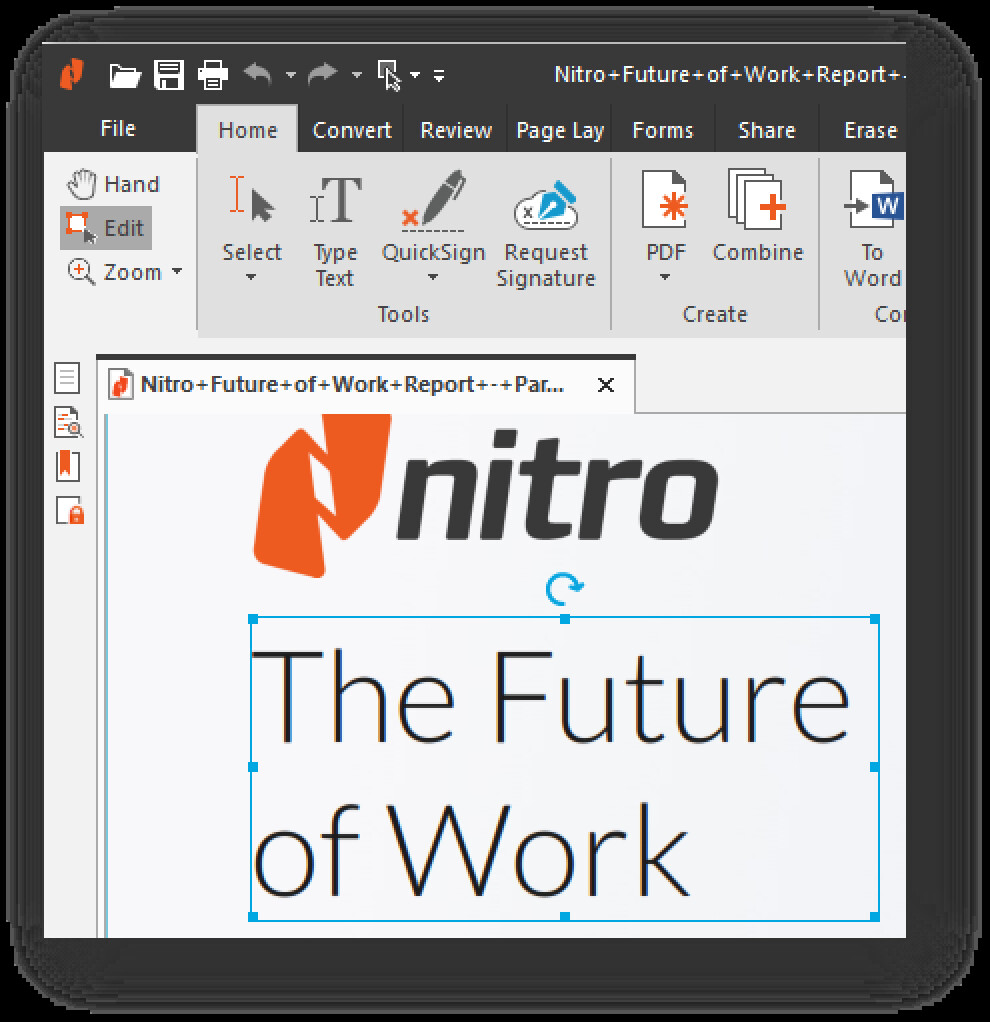Open the Forms ribbon tab
990x1022 pixels.
663,130
